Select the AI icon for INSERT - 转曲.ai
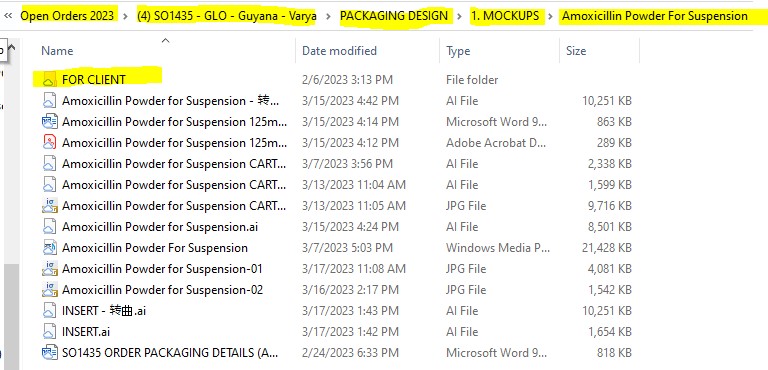Screen dimensions: 768x370 (49, 311)
